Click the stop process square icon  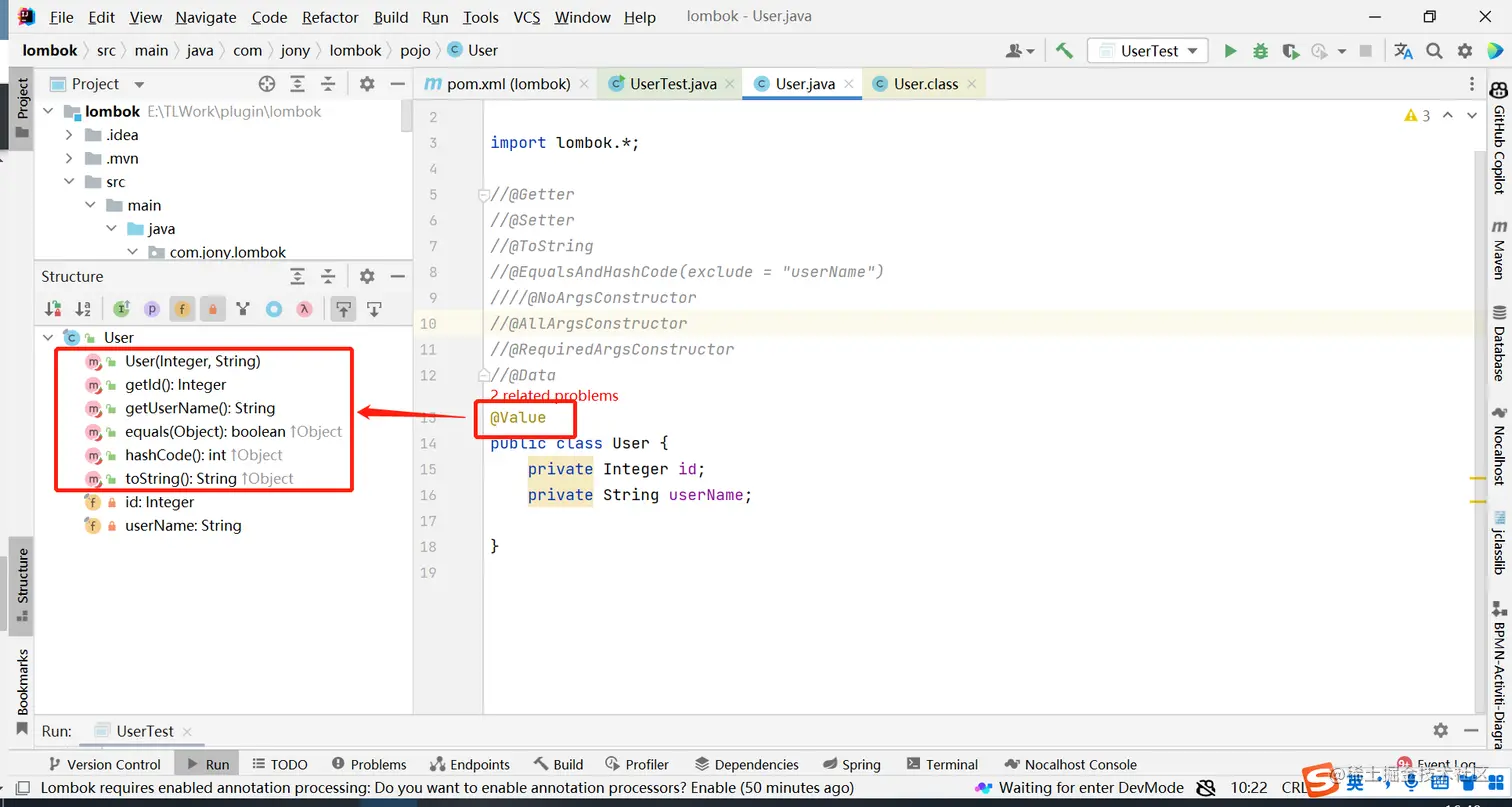(1365, 51)
